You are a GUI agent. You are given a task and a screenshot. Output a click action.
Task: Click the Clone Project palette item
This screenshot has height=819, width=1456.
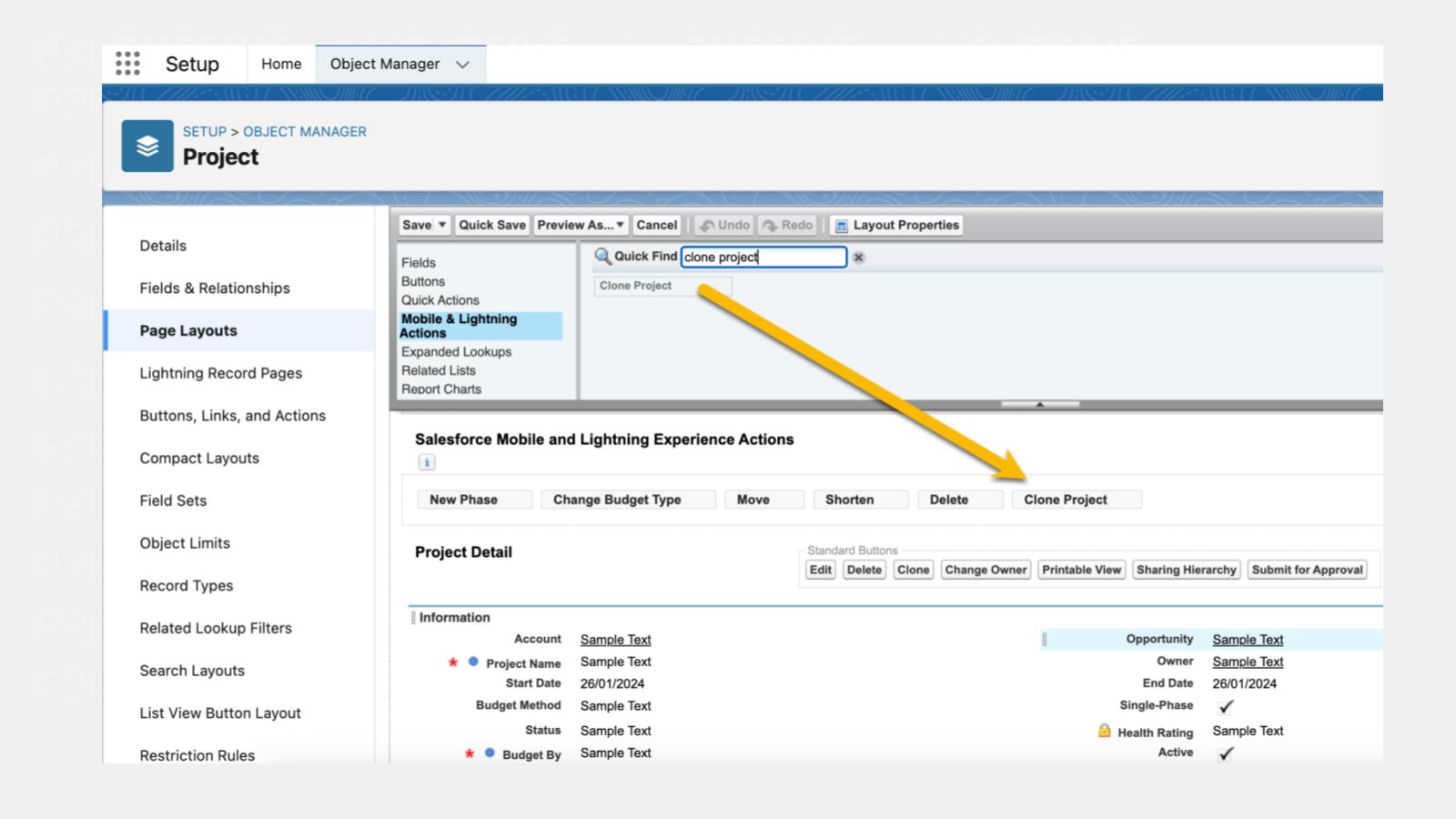(x=662, y=286)
